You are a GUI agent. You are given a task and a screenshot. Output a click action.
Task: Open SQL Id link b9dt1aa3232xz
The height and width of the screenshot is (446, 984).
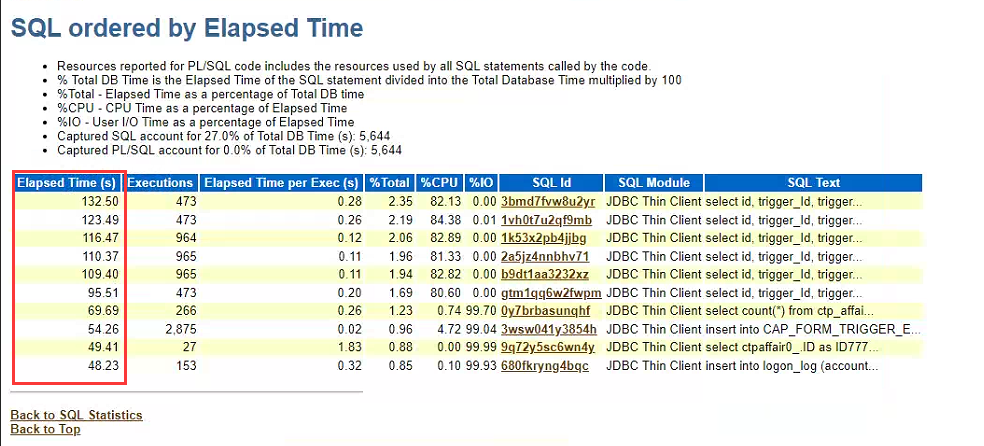[x=545, y=274]
